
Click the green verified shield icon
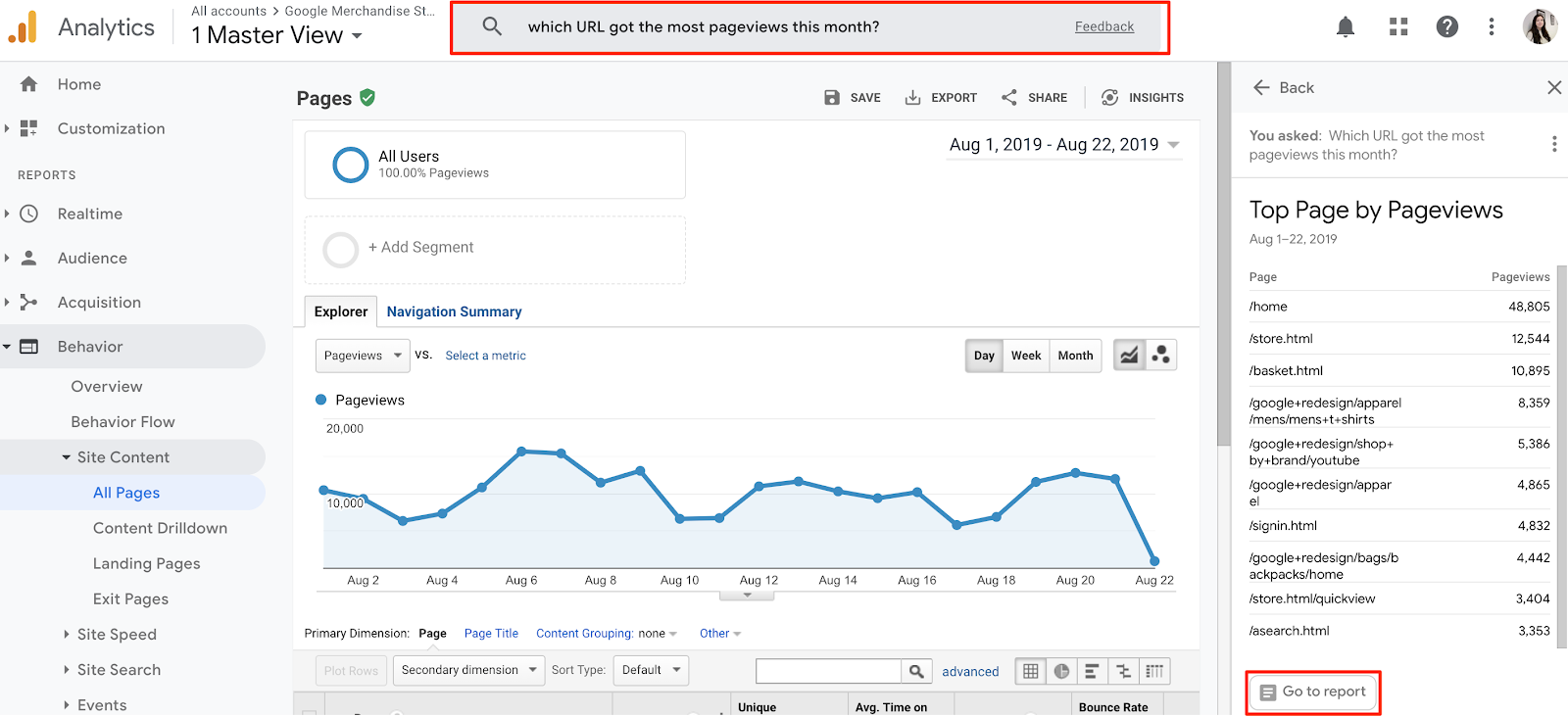[367, 97]
